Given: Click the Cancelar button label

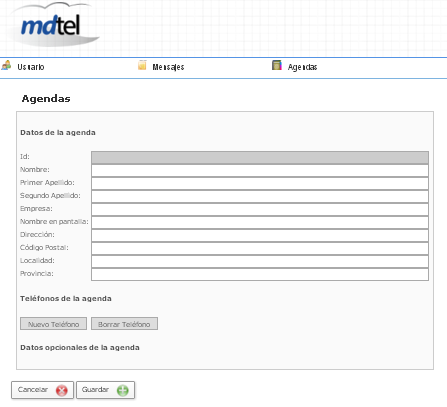Looking at the screenshot, I should 33,390.
